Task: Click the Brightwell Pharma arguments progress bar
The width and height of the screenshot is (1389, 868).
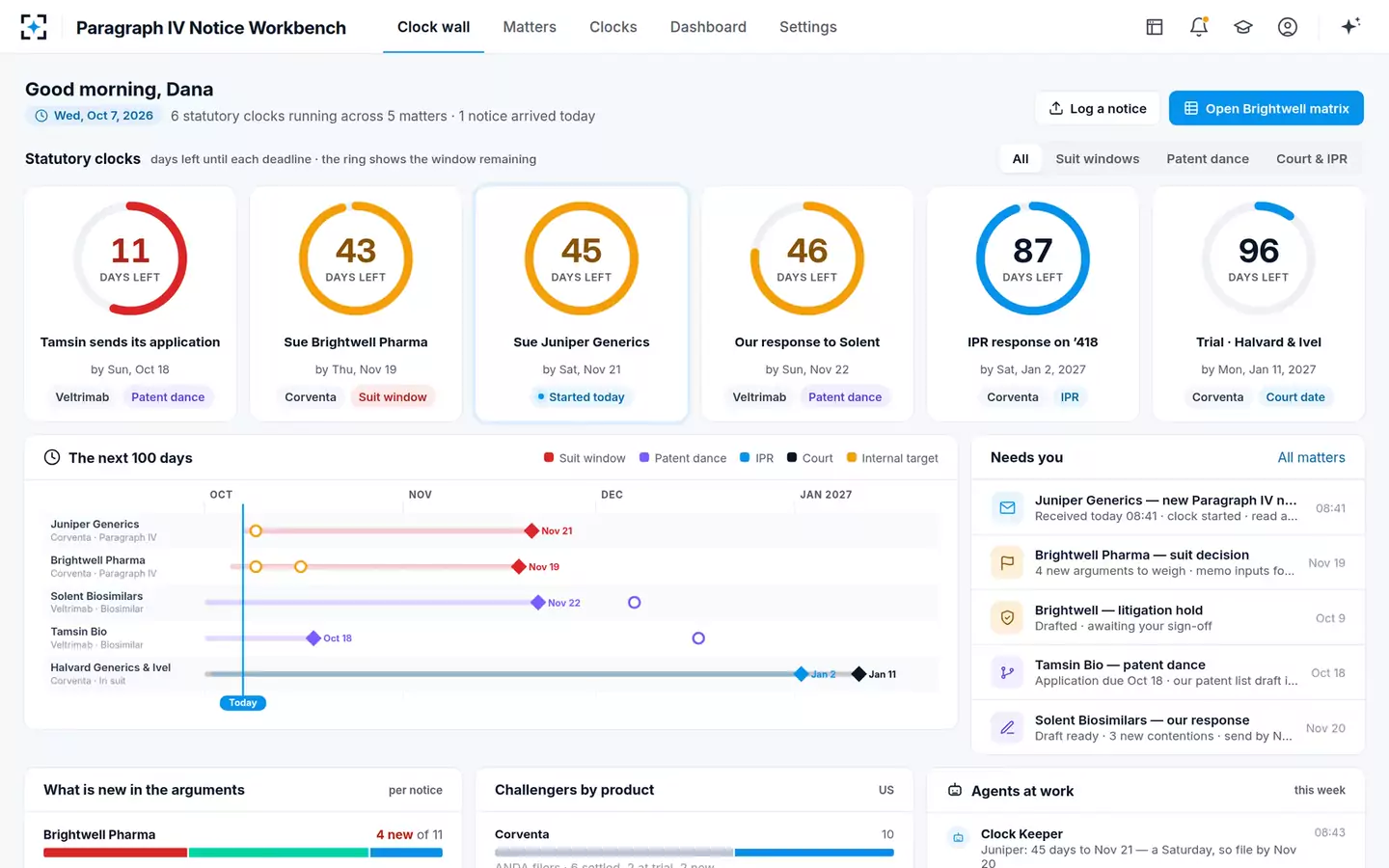Action: [243, 853]
